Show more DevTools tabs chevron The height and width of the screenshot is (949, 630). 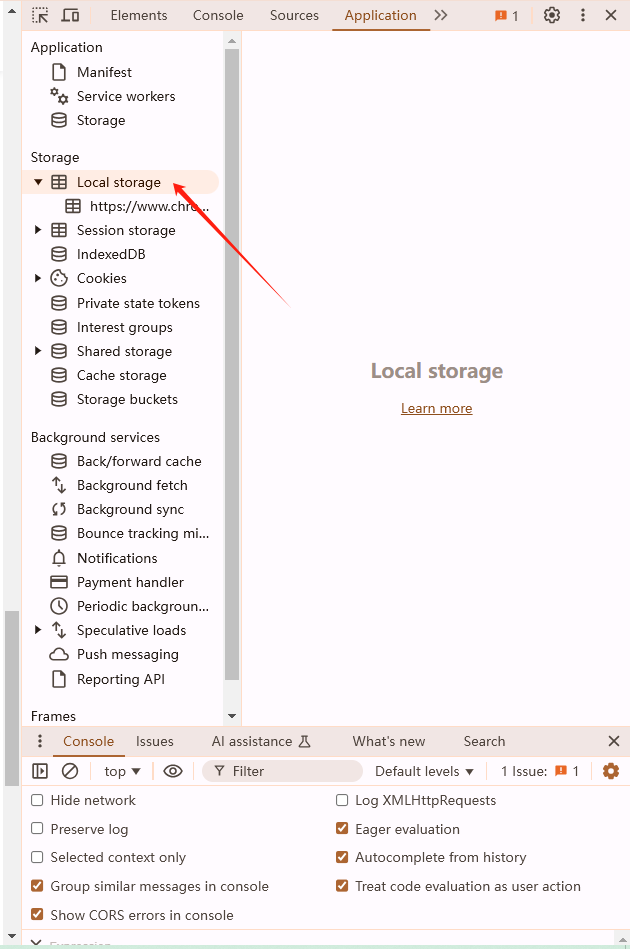pyautogui.click(x=441, y=15)
